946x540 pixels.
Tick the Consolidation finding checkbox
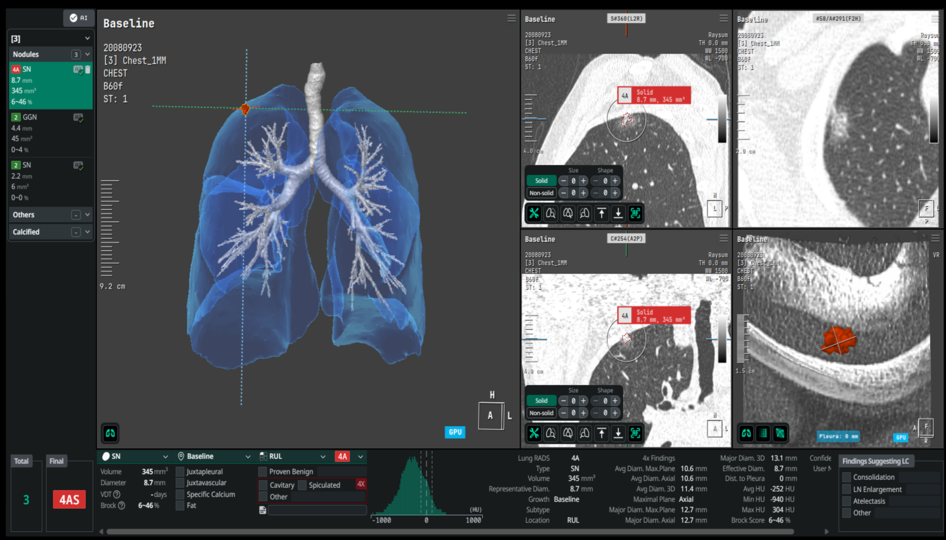point(846,477)
